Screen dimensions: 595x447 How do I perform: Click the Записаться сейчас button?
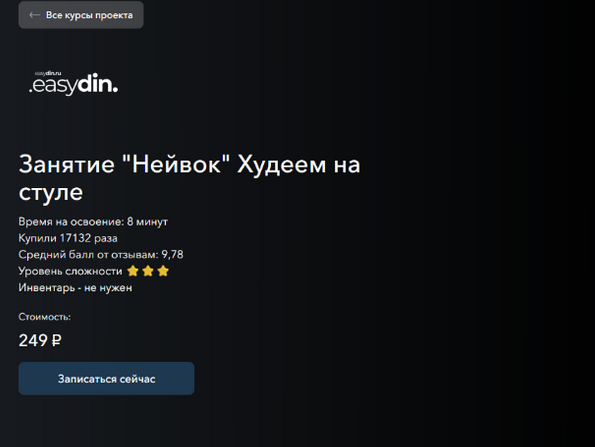[x=106, y=378]
